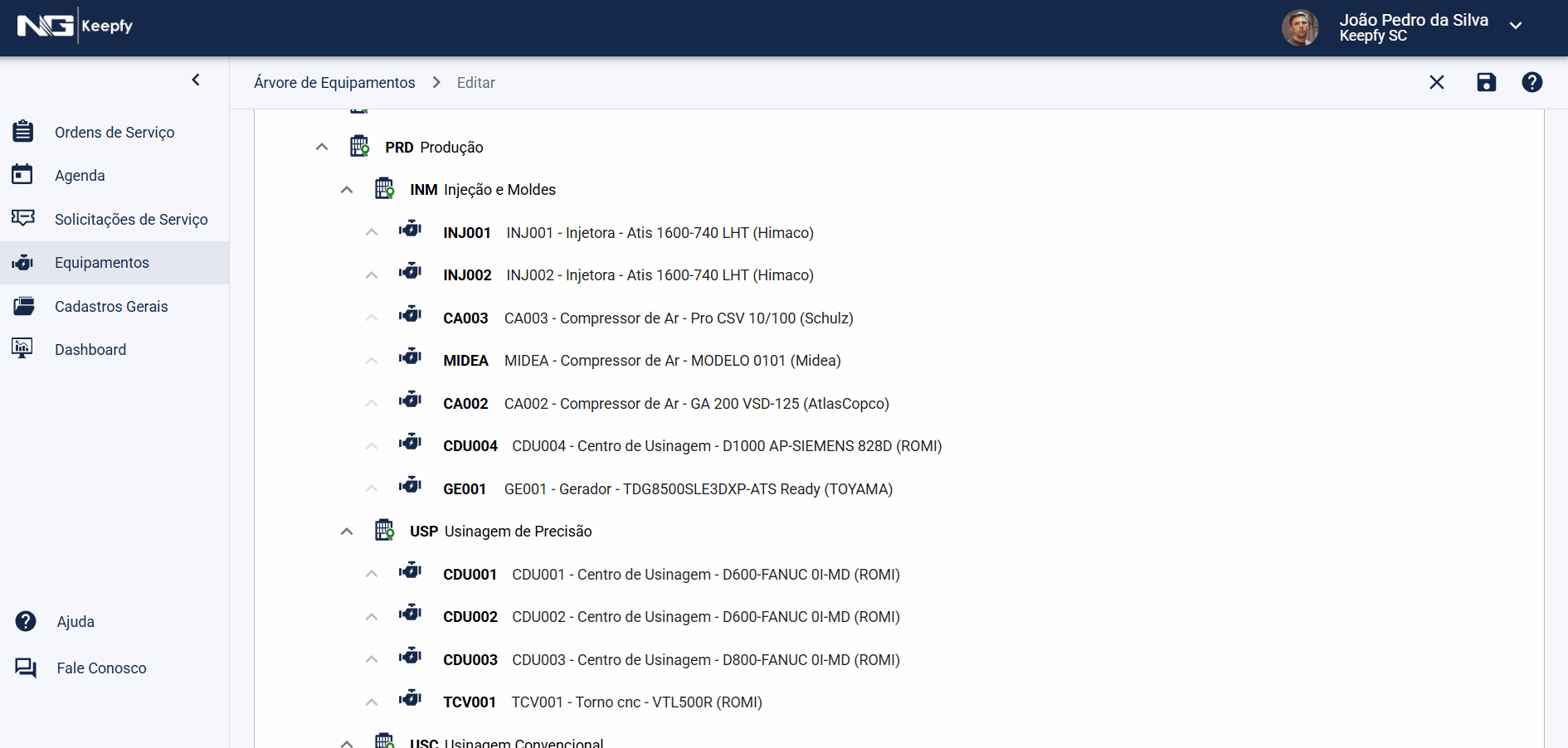Click the PRD Produção building icon
The width and height of the screenshot is (1568, 748).
pyautogui.click(x=359, y=146)
